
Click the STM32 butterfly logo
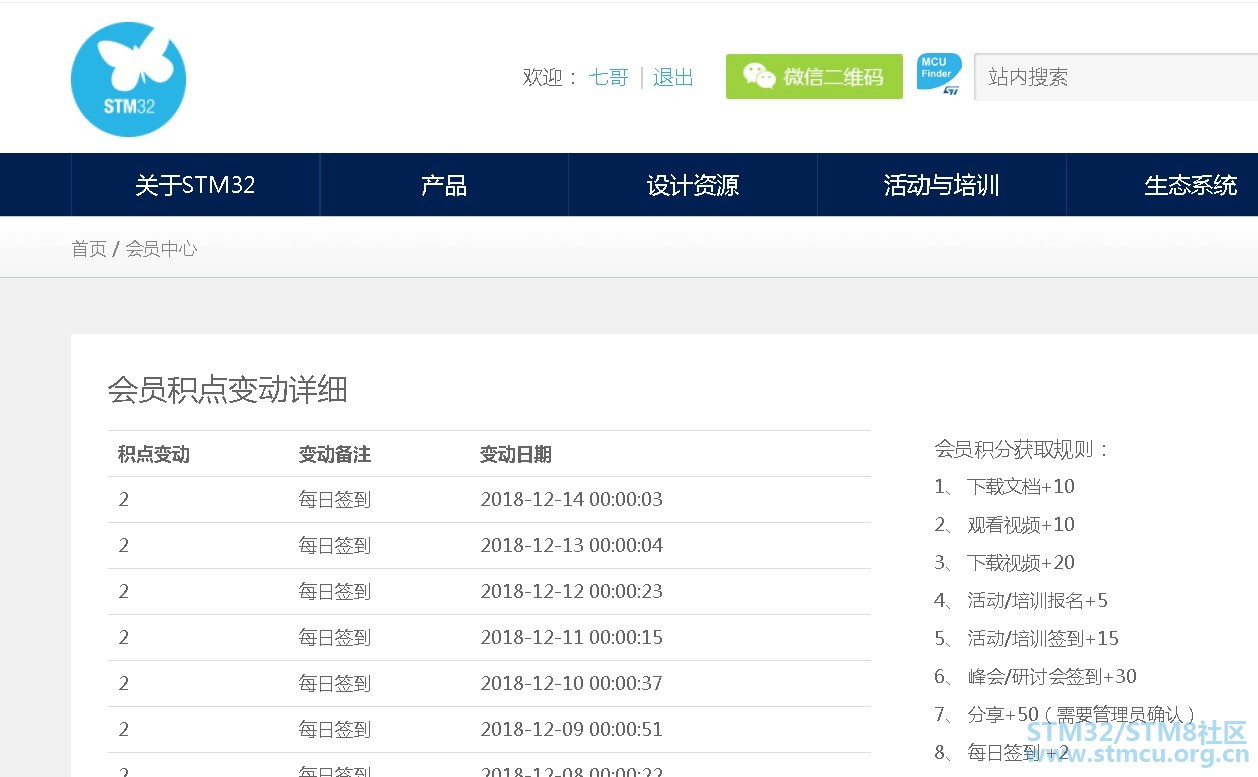pyautogui.click(x=128, y=80)
